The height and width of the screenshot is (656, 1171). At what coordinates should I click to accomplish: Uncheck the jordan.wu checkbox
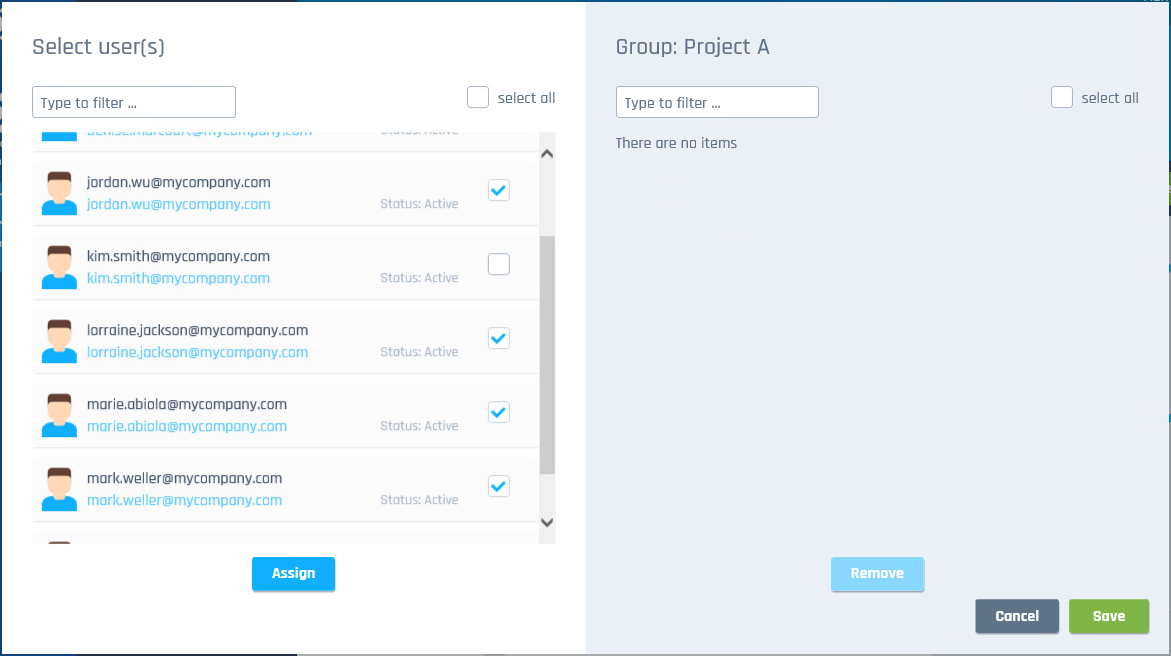pos(499,190)
